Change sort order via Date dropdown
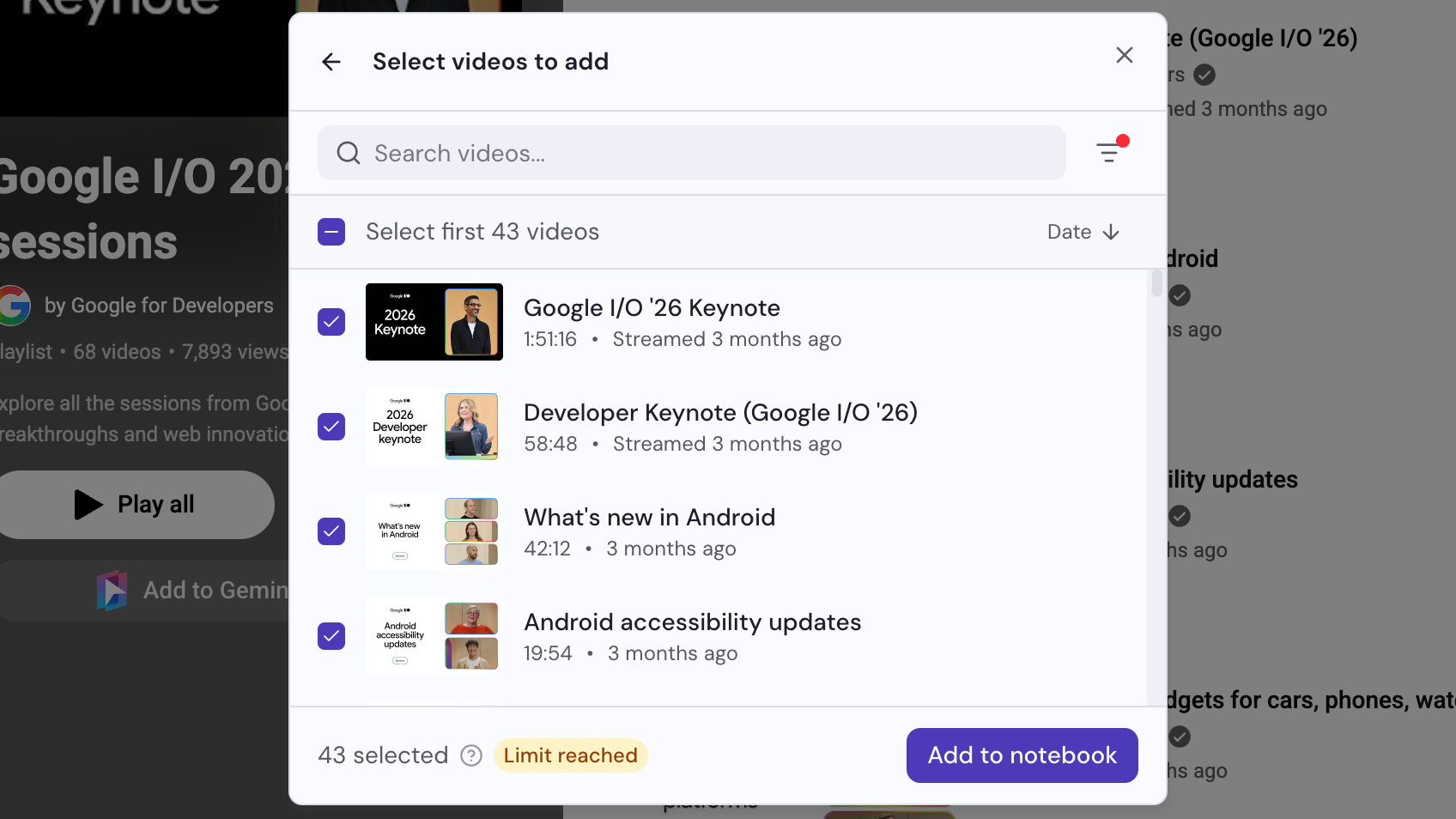Screen dimensions: 1456x819 pyautogui.click(x=1083, y=232)
